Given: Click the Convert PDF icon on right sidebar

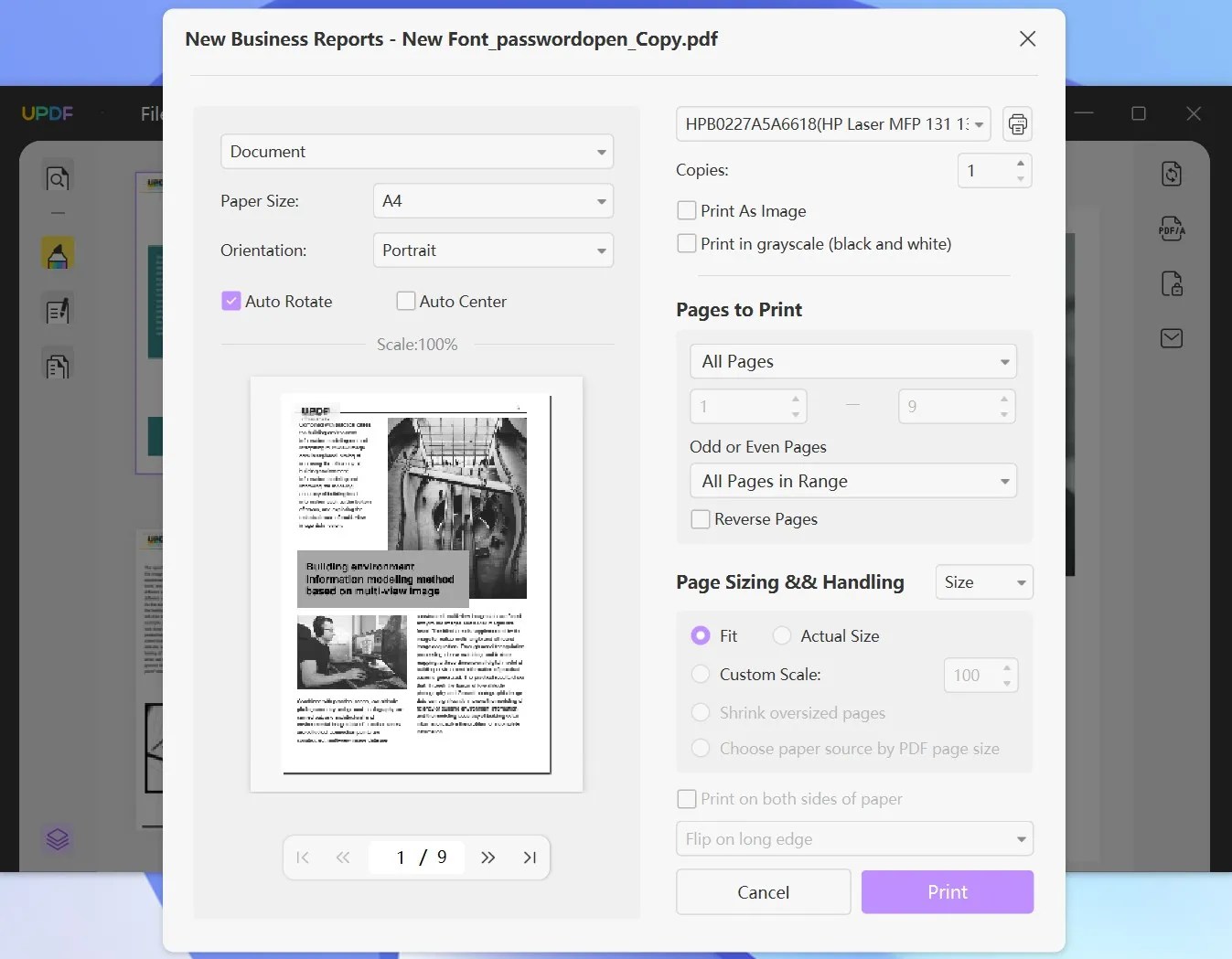Looking at the screenshot, I should [1172, 174].
